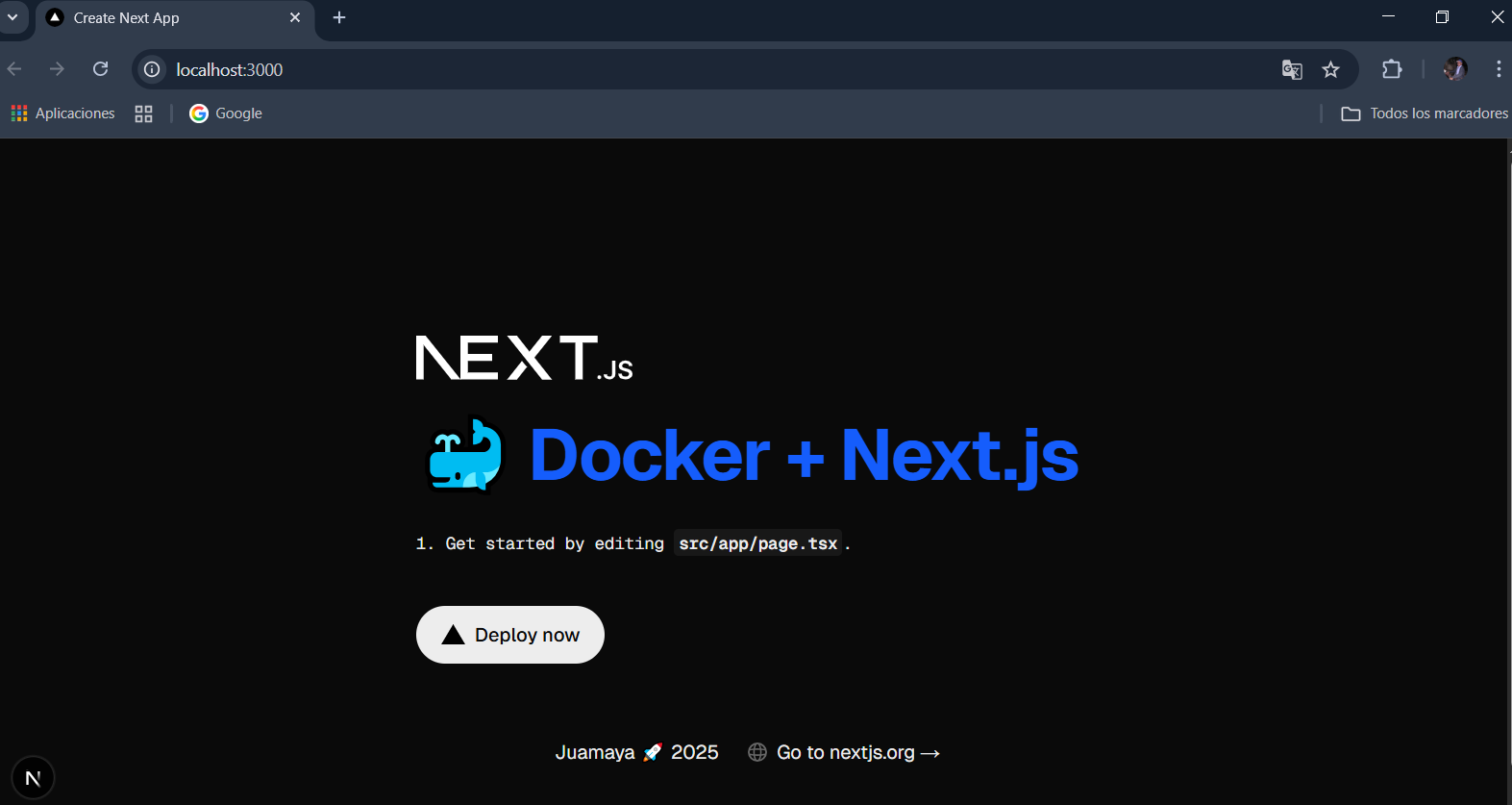Open the Extensions puzzle icon
Screen dimensions: 1512x805
1392,69
